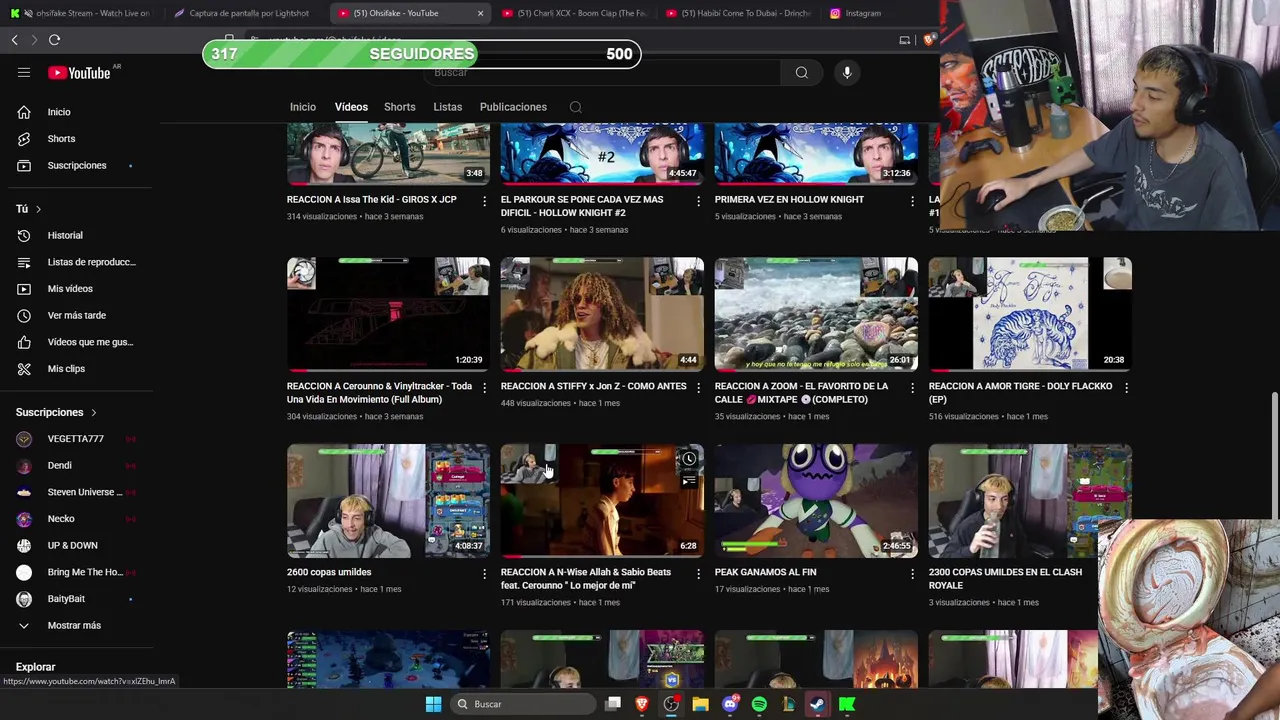Switch to Charli XCX Boom Clap tab
The image size is (1280, 720).
pos(577,13)
